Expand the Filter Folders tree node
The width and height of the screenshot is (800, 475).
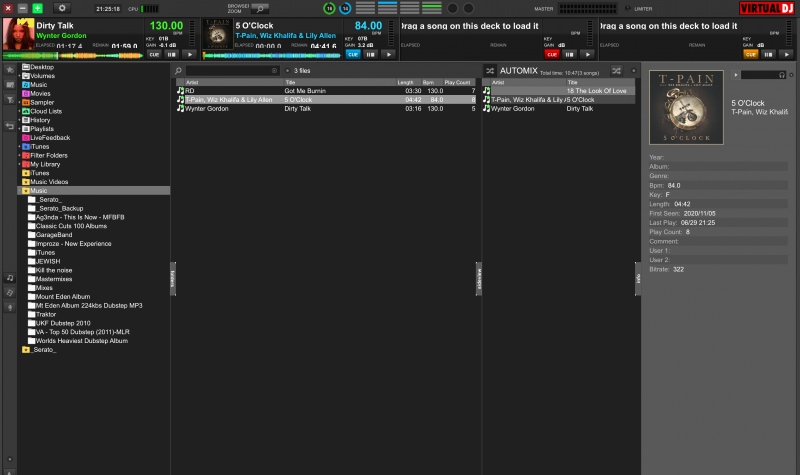(x=19, y=156)
